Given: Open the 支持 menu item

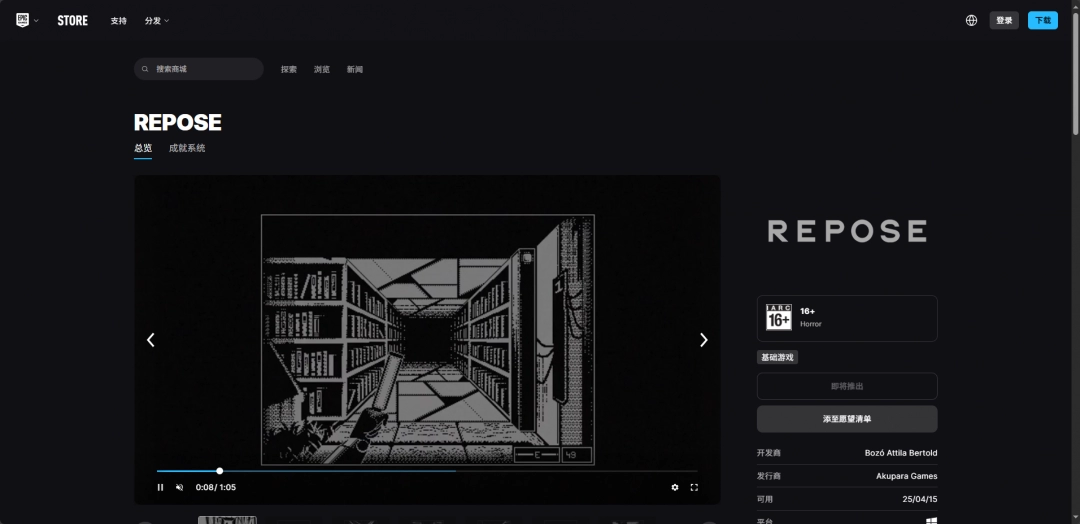Looking at the screenshot, I should click(x=119, y=20).
